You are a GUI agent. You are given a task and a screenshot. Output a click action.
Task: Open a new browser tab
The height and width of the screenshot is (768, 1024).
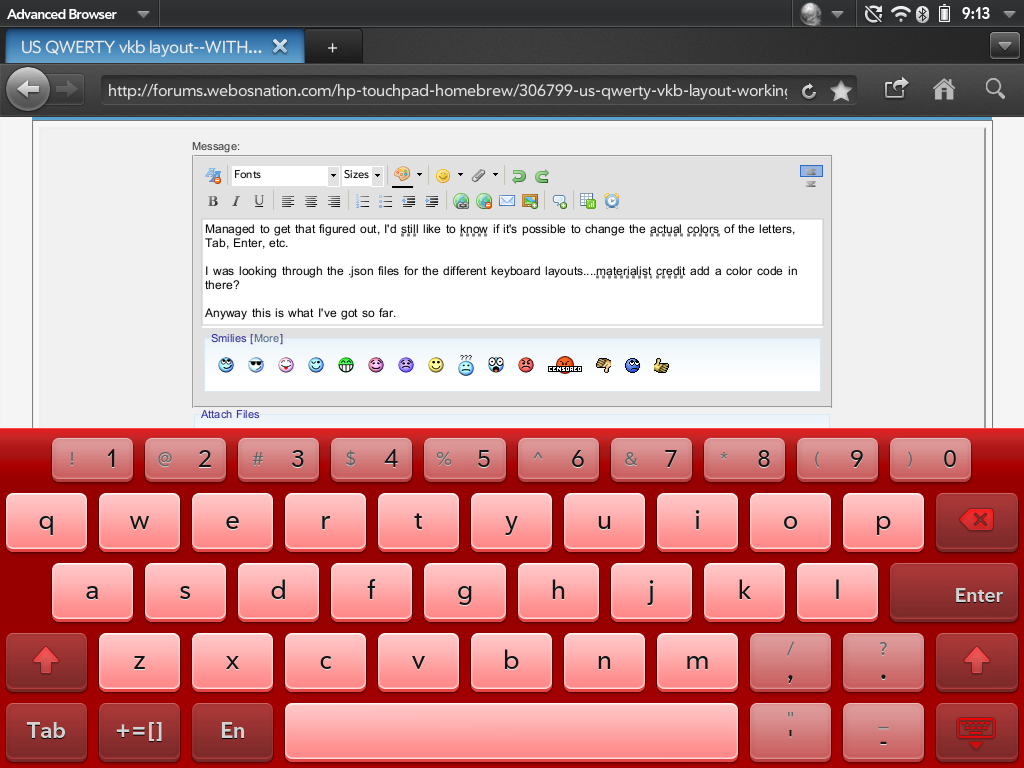(332, 47)
